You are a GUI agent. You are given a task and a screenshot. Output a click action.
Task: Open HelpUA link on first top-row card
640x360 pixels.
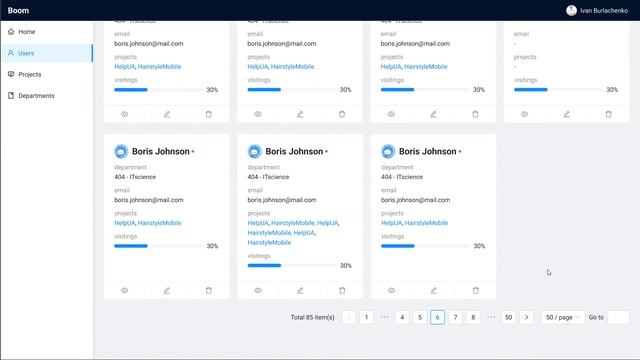coord(124,67)
